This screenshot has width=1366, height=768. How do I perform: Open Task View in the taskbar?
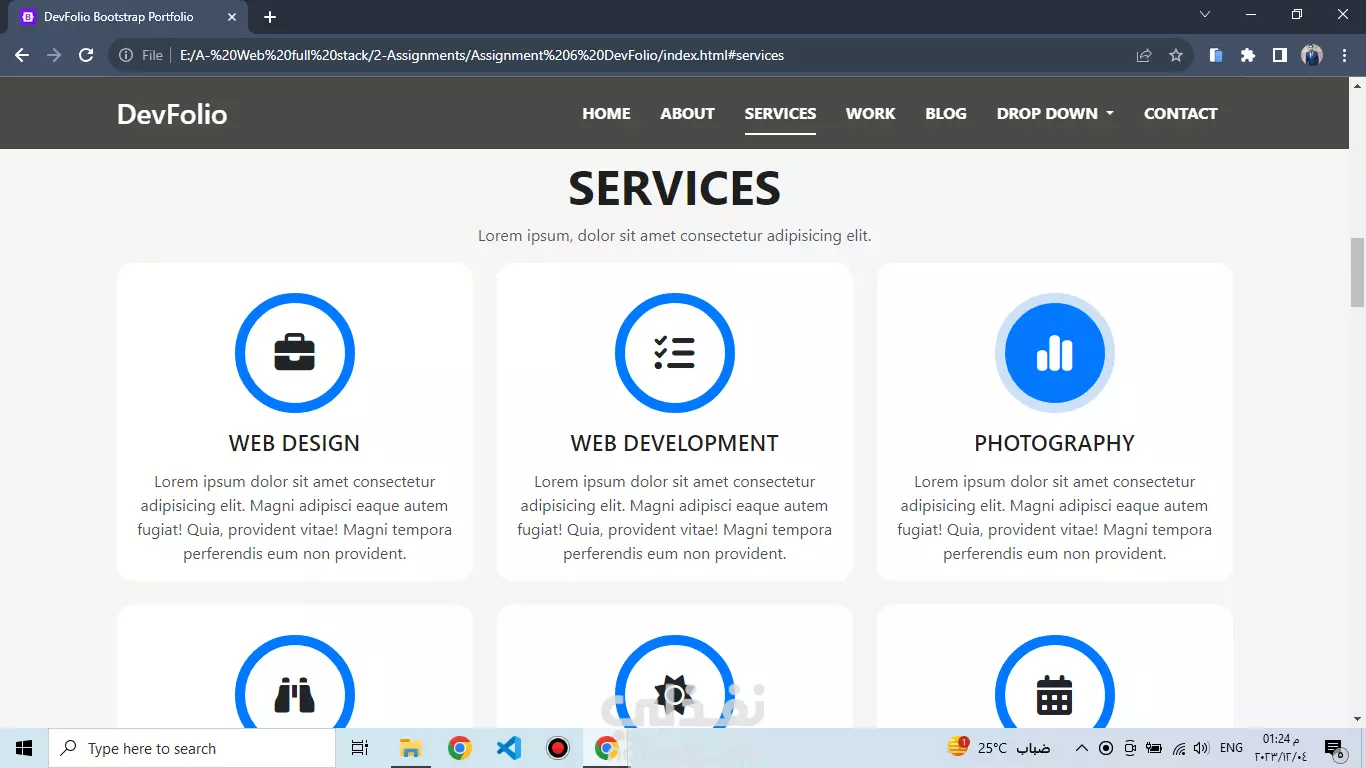pyautogui.click(x=360, y=748)
